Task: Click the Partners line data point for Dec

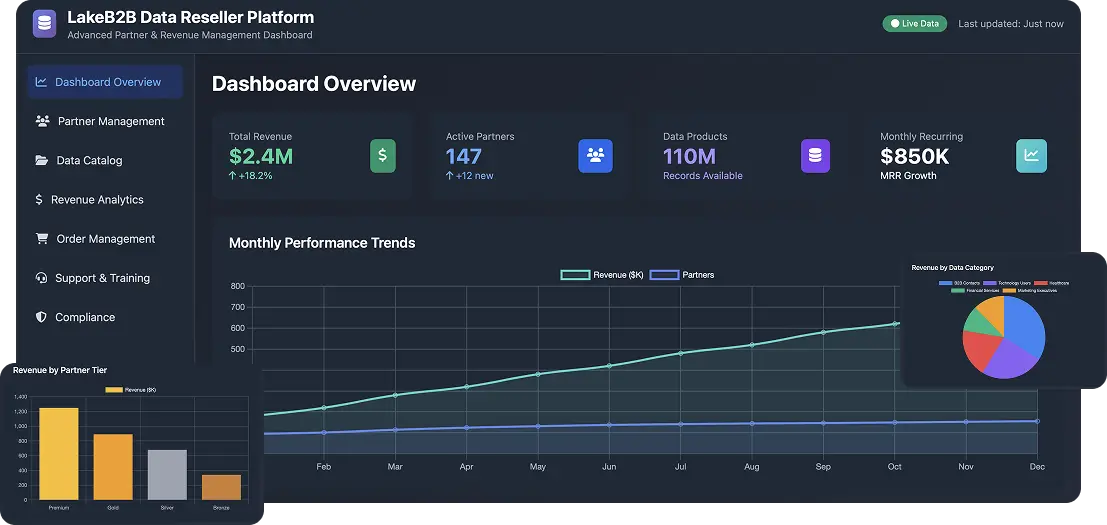Action: pos(1037,421)
